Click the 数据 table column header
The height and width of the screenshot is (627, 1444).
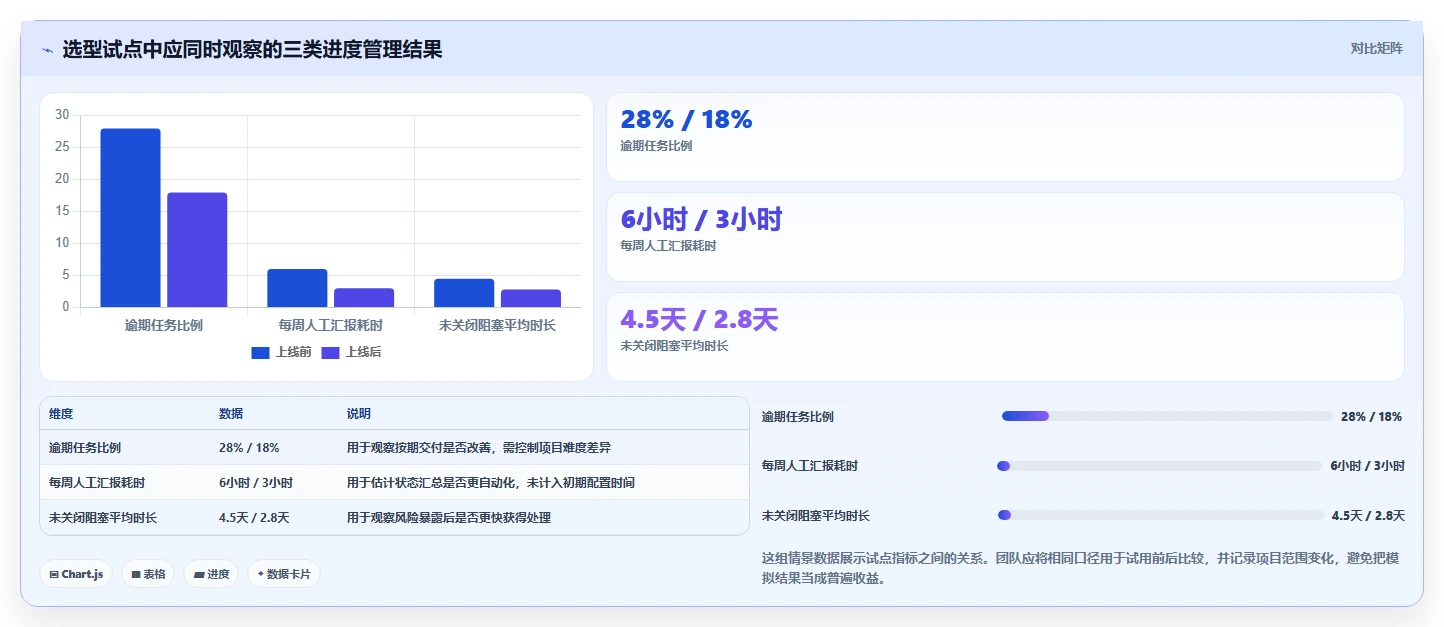(x=231, y=414)
